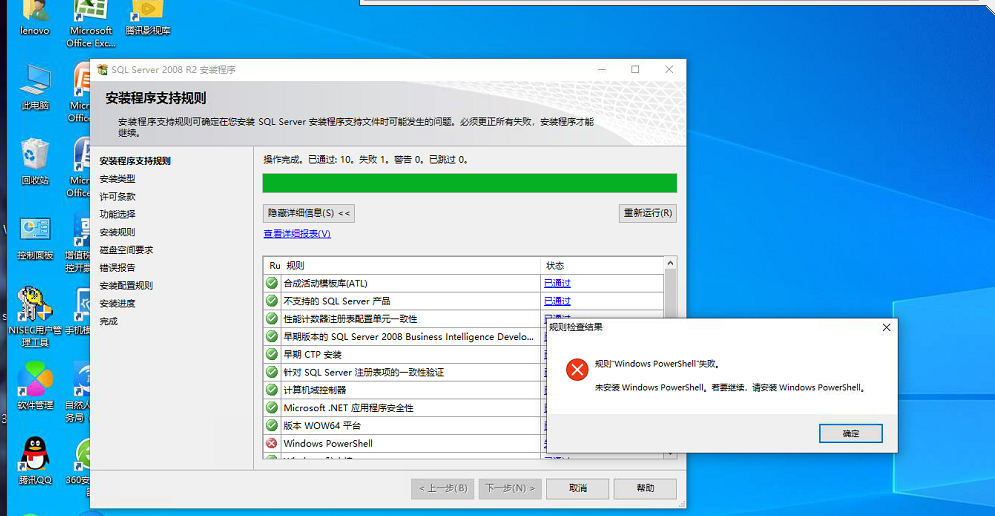Click red failed icon for Windows PowerShell
This screenshot has width=995, height=516.
(272, 443)
